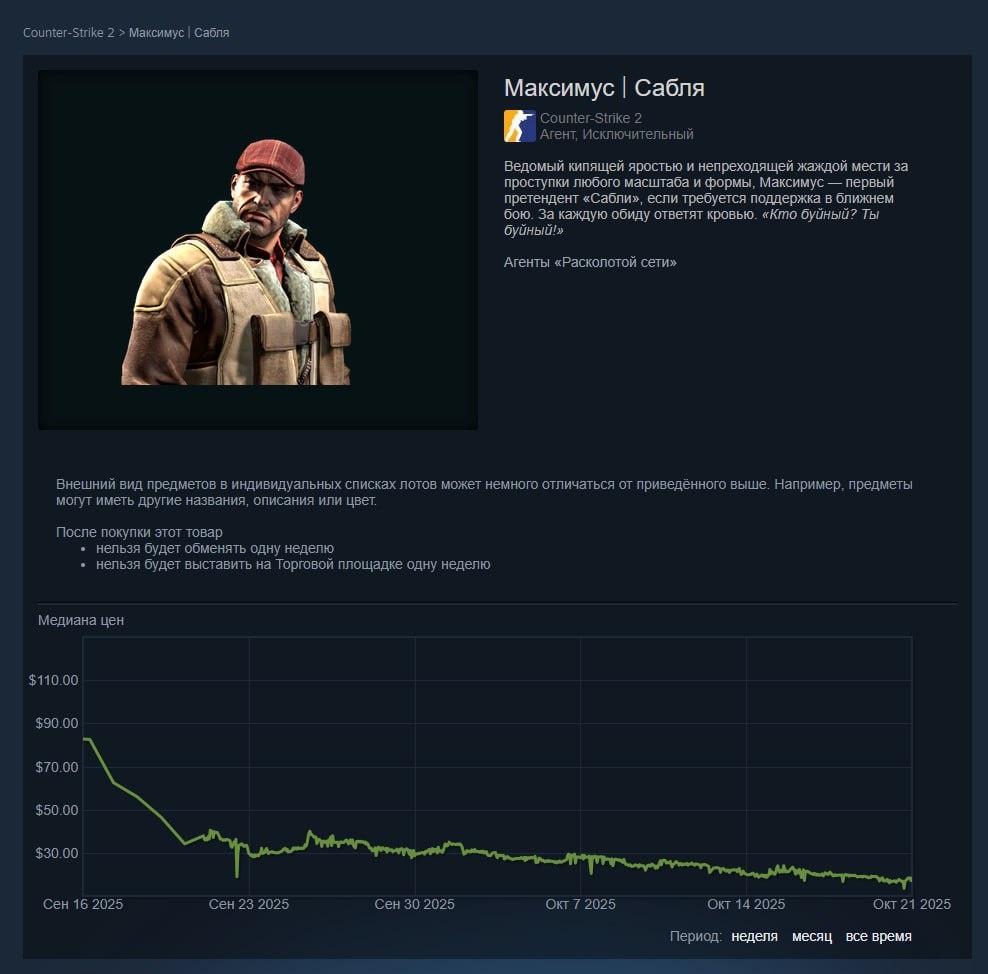
Task: Click the Сен 30 2025 date label
Action: tap(415, 904)
